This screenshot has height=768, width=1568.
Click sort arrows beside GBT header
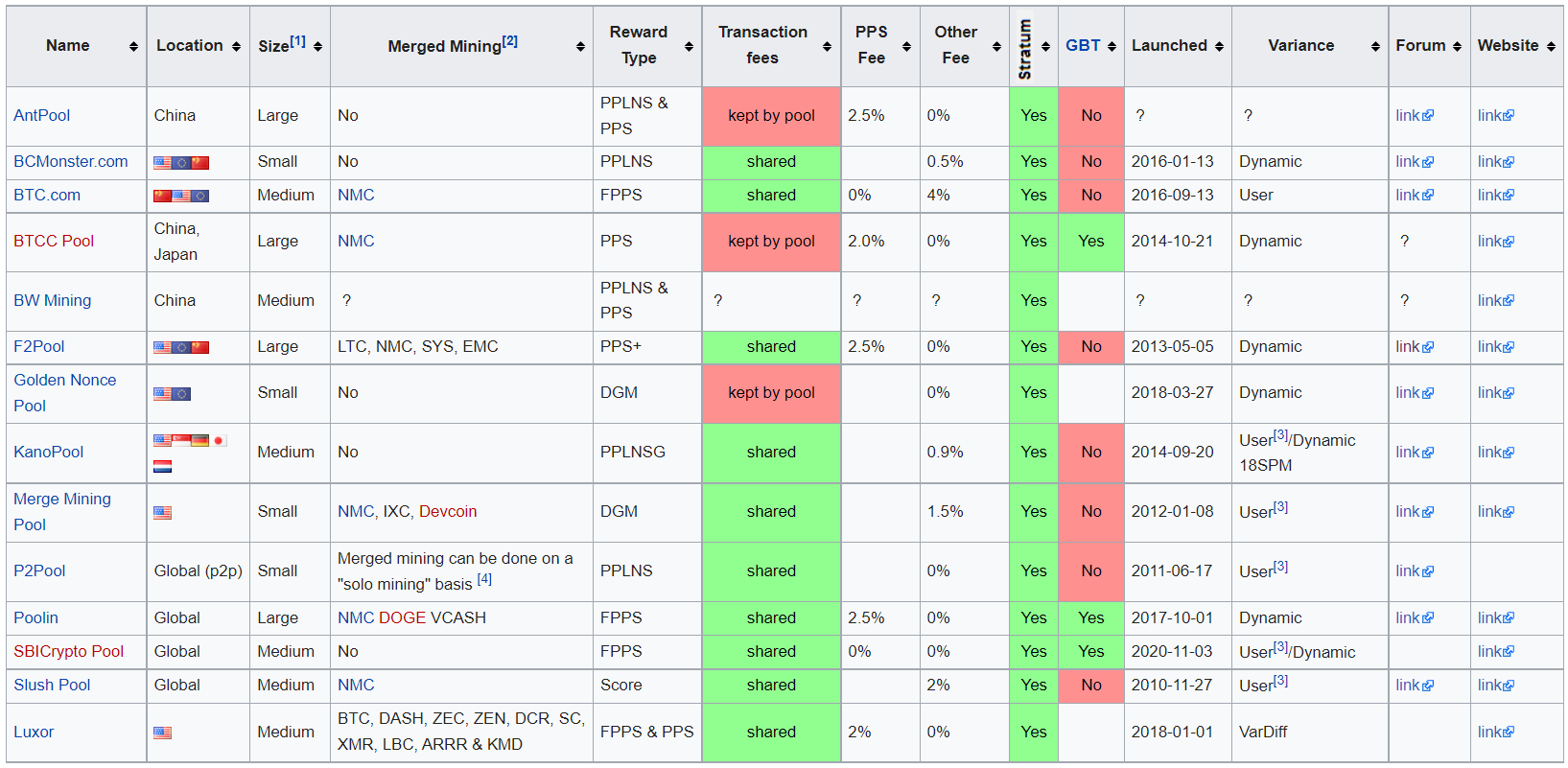tap(1112, 46)
